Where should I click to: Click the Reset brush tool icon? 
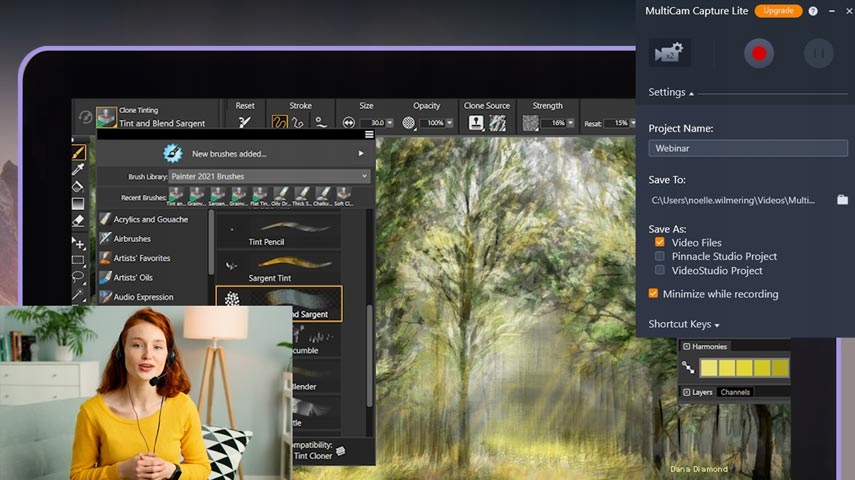pyautogui.click(x=245, y=123)
